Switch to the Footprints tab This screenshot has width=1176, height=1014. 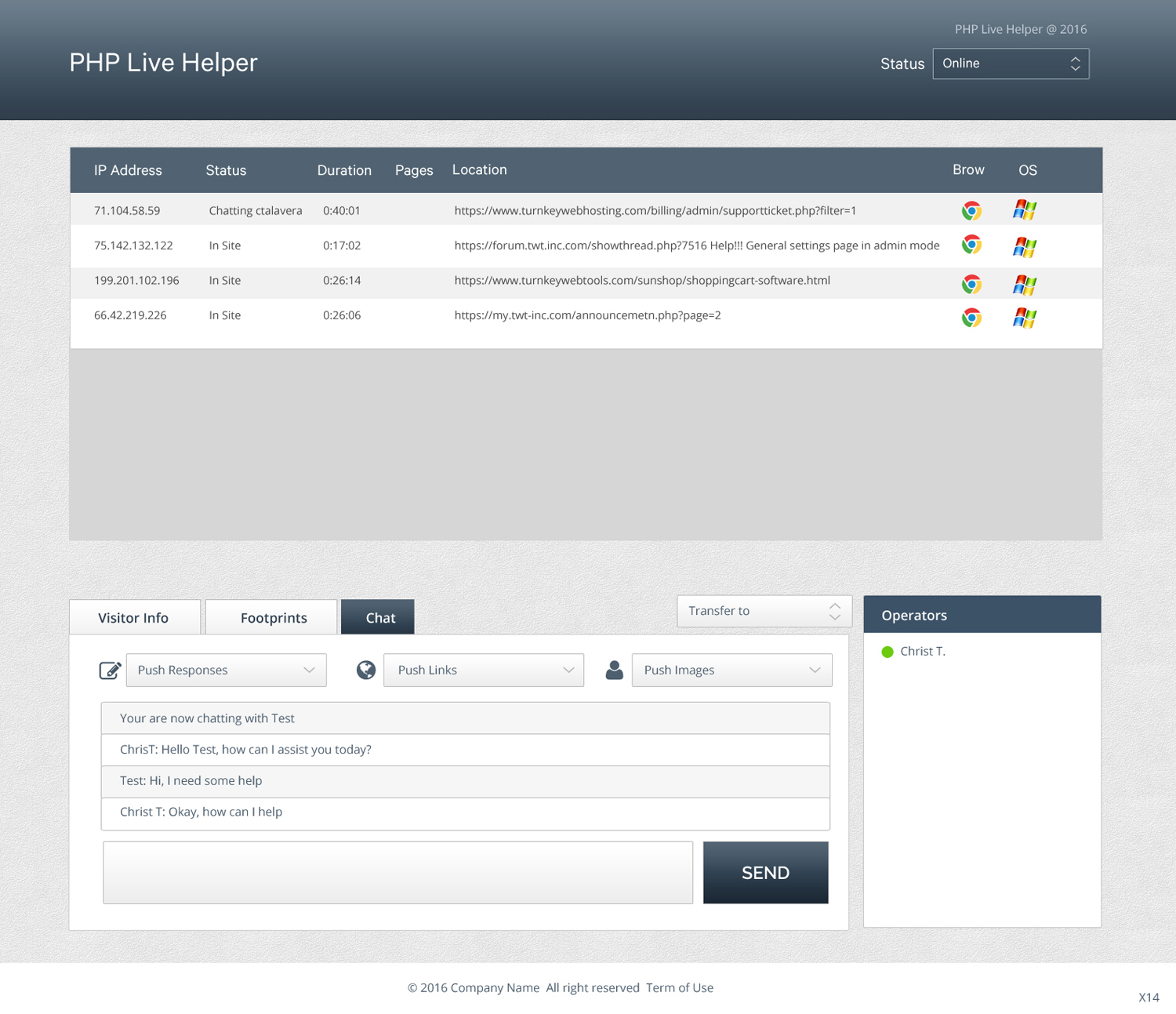pos(273,618)
